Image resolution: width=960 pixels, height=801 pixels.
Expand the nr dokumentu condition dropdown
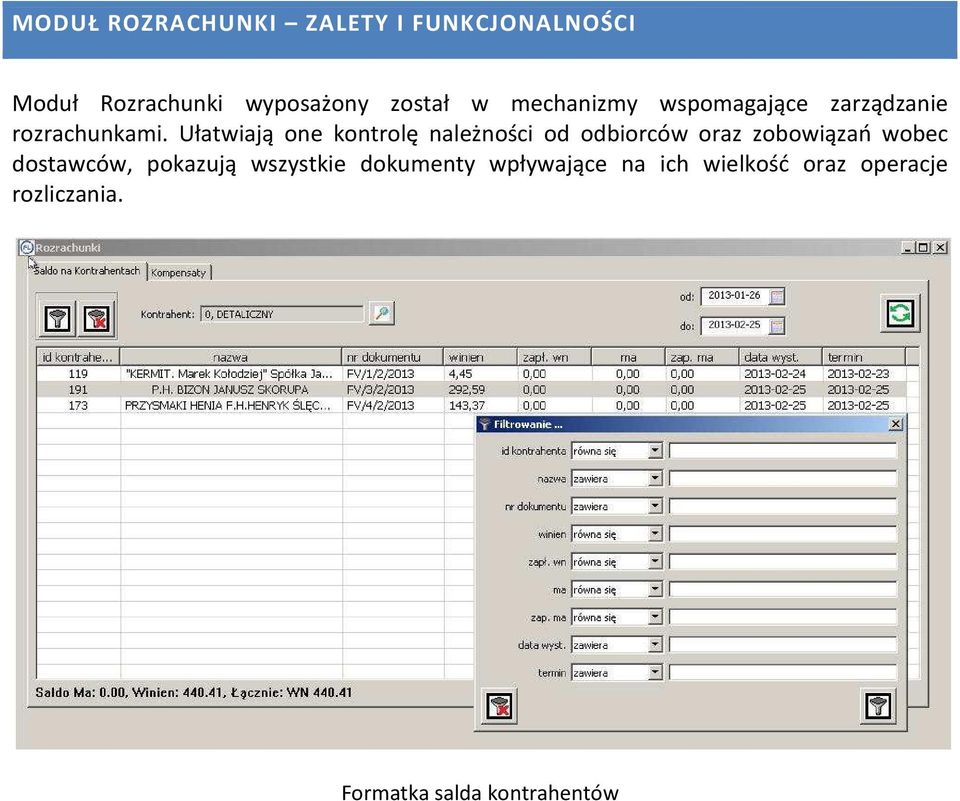[655, 506]
